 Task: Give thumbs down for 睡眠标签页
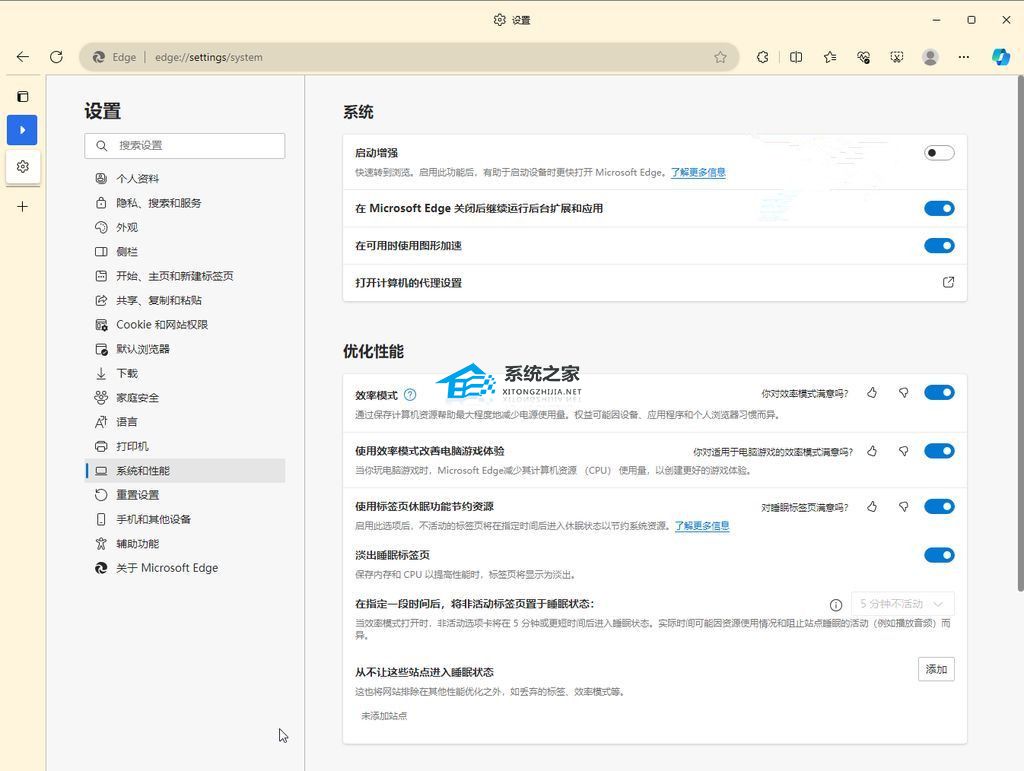click(903, 506)
